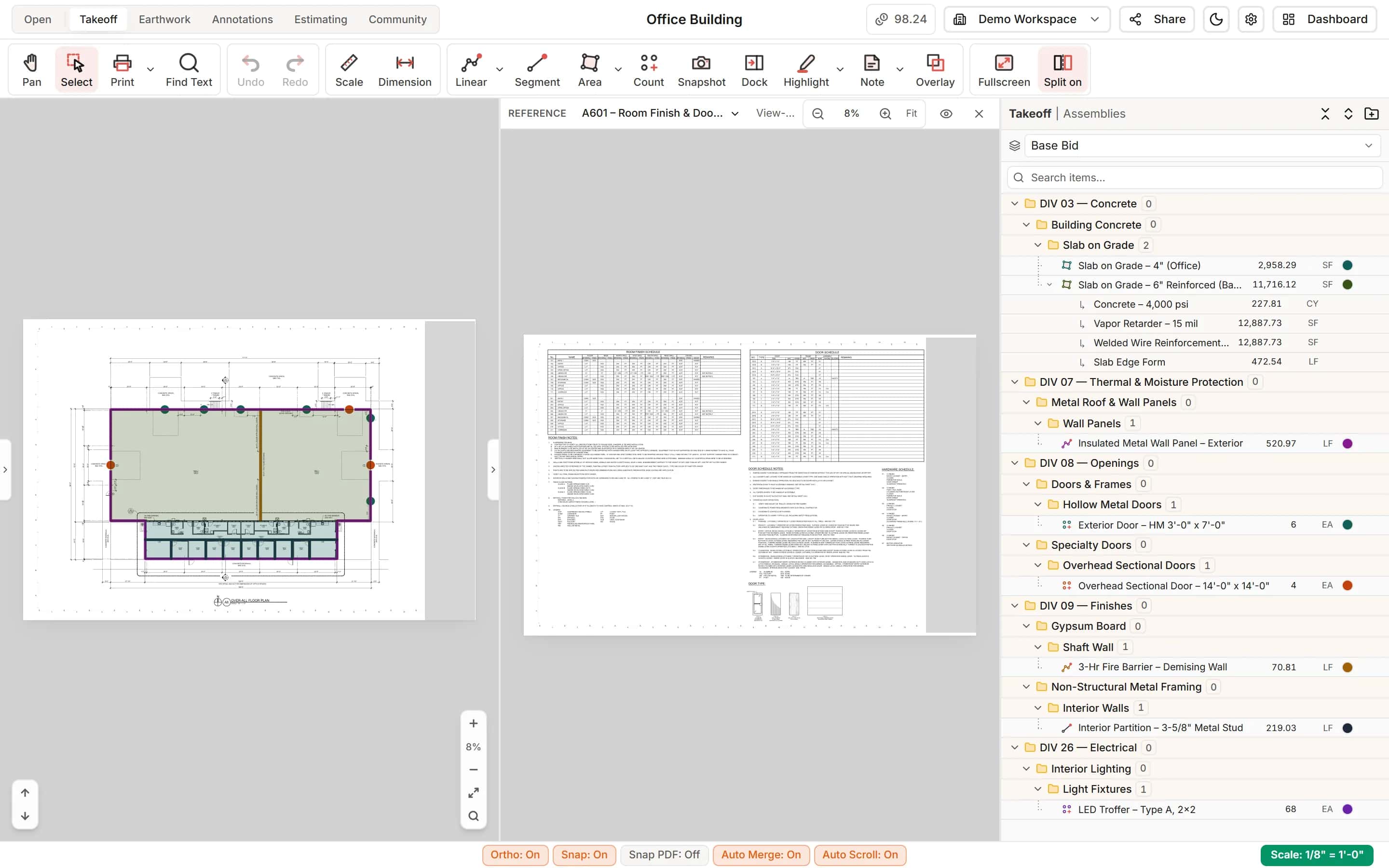Take a Snapshot
The width and height of the screenshot is (1389, 868).
701,70
